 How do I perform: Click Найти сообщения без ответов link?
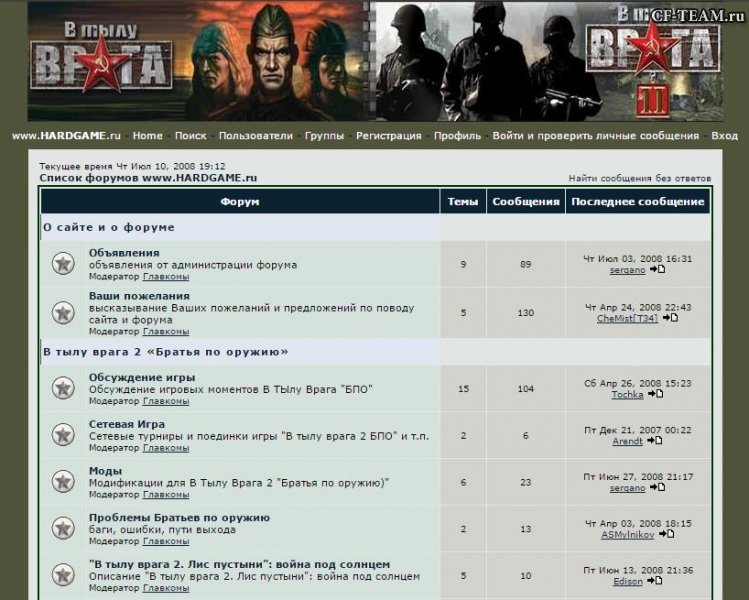[x=640, y=178]
